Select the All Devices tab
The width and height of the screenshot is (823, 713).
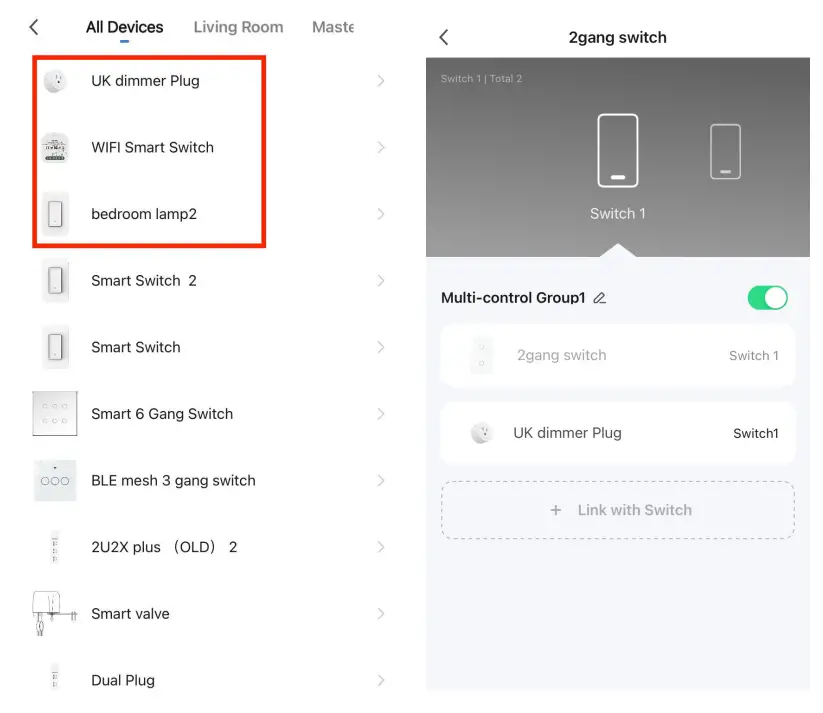point(125,27)
